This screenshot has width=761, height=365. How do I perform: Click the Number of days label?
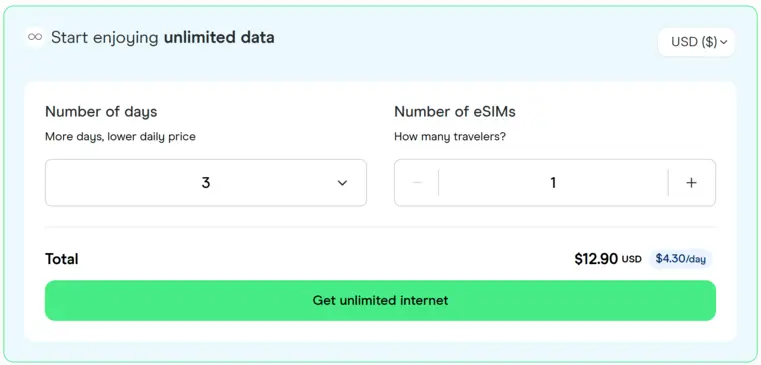coord(101,112)
